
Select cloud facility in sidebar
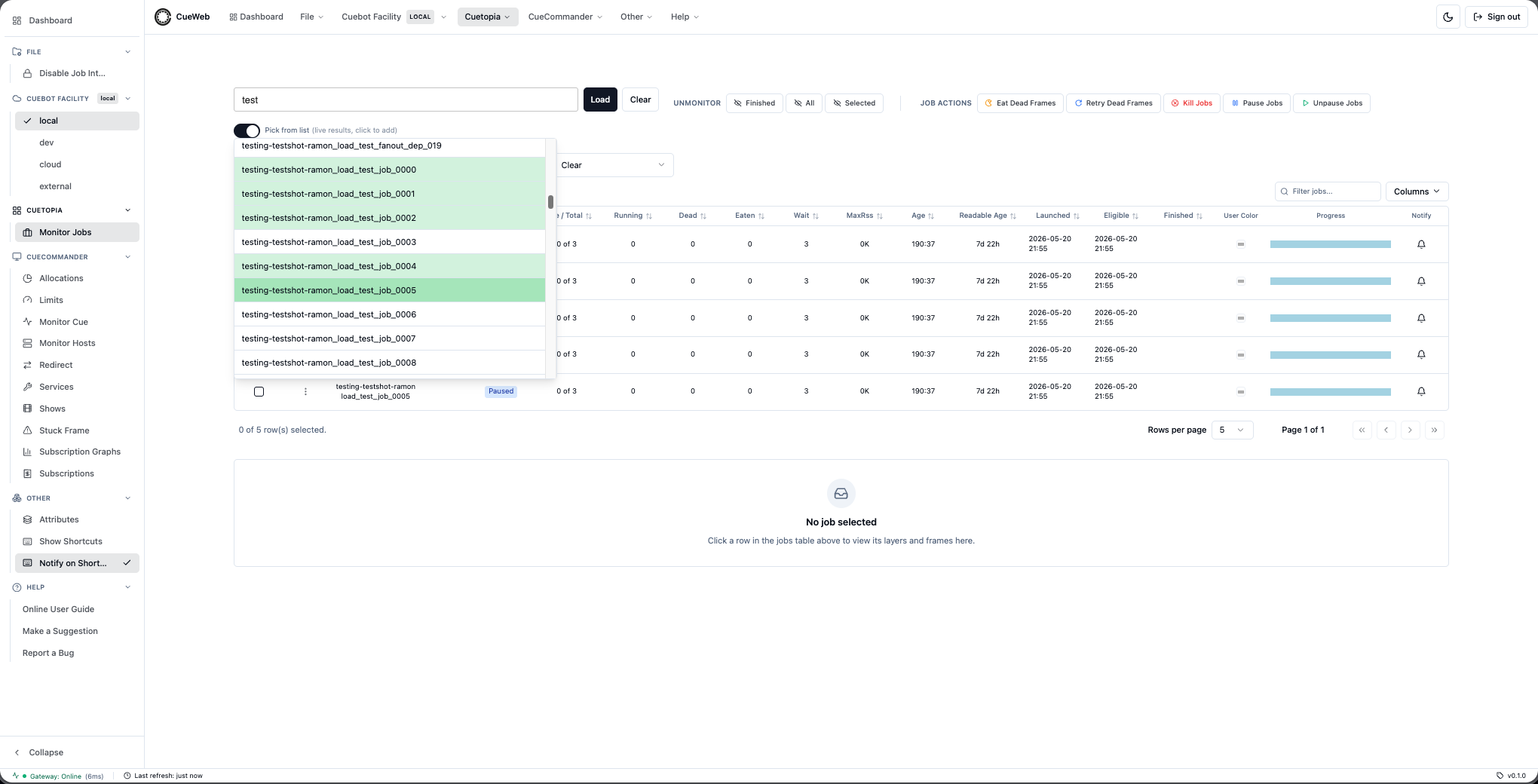coord(77,164)
